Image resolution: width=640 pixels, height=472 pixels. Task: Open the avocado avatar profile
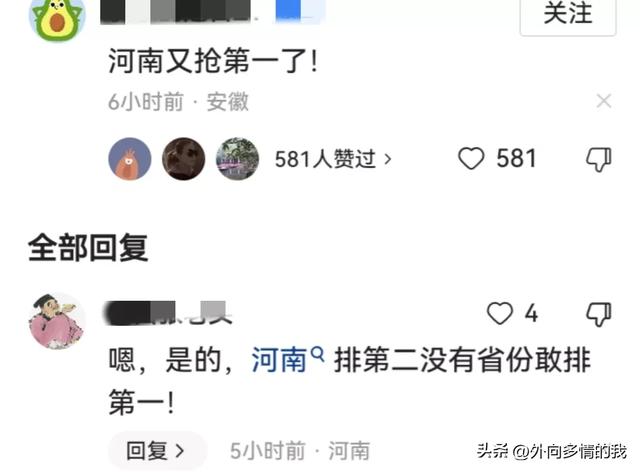57,17
